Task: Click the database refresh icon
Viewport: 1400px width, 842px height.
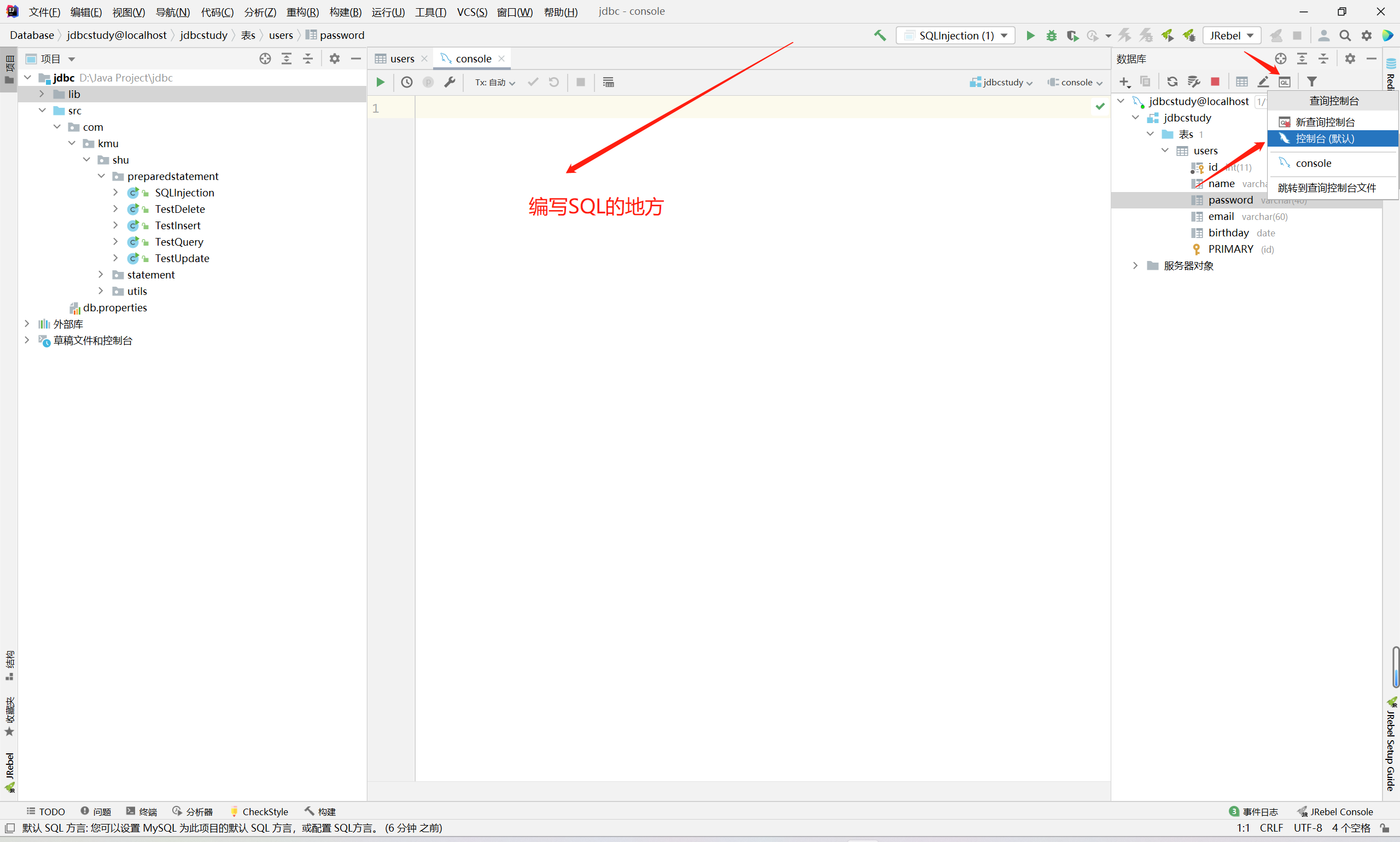Action: (x=1172, y=82)
